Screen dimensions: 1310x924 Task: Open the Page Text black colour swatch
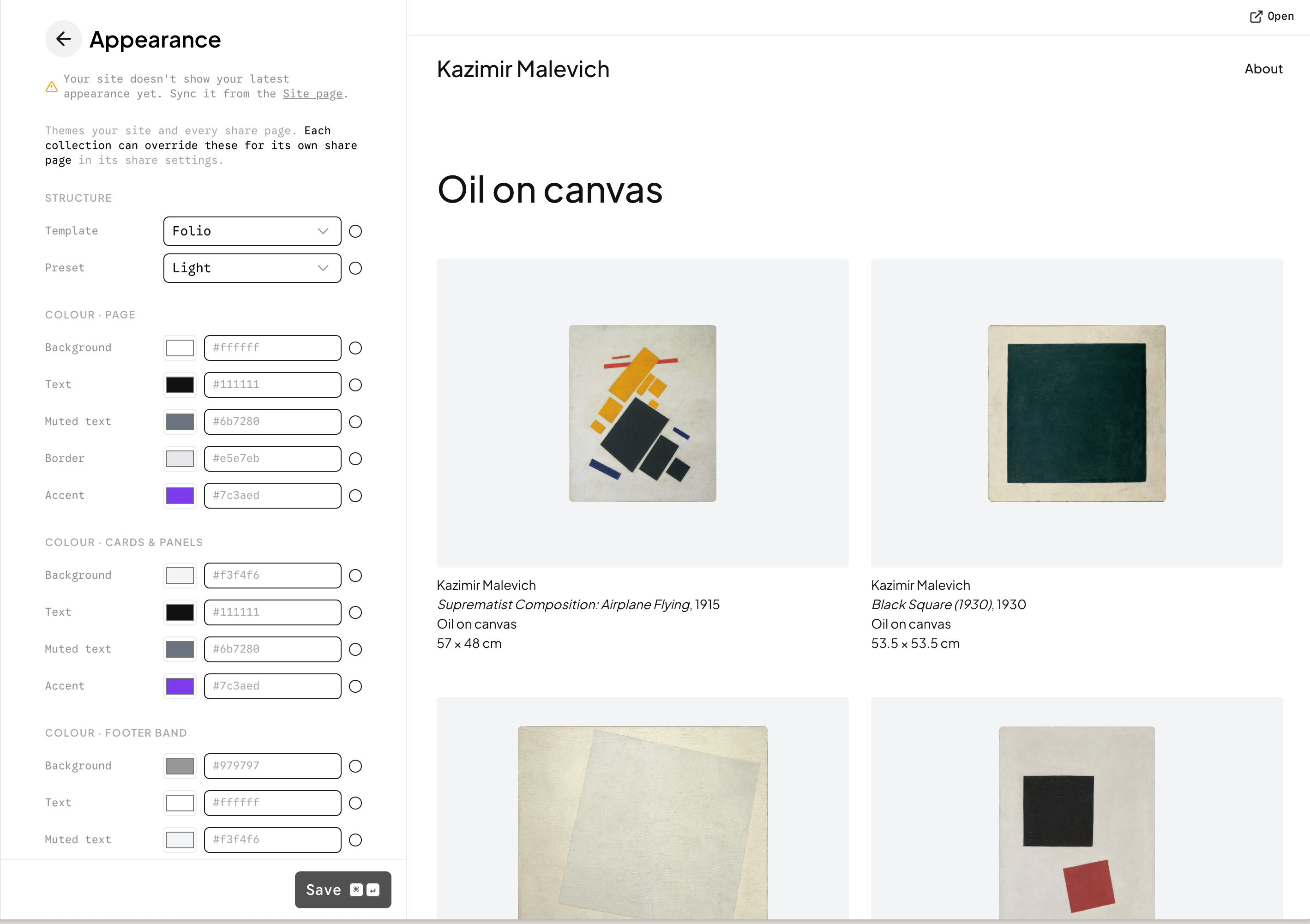coord(180,385)
